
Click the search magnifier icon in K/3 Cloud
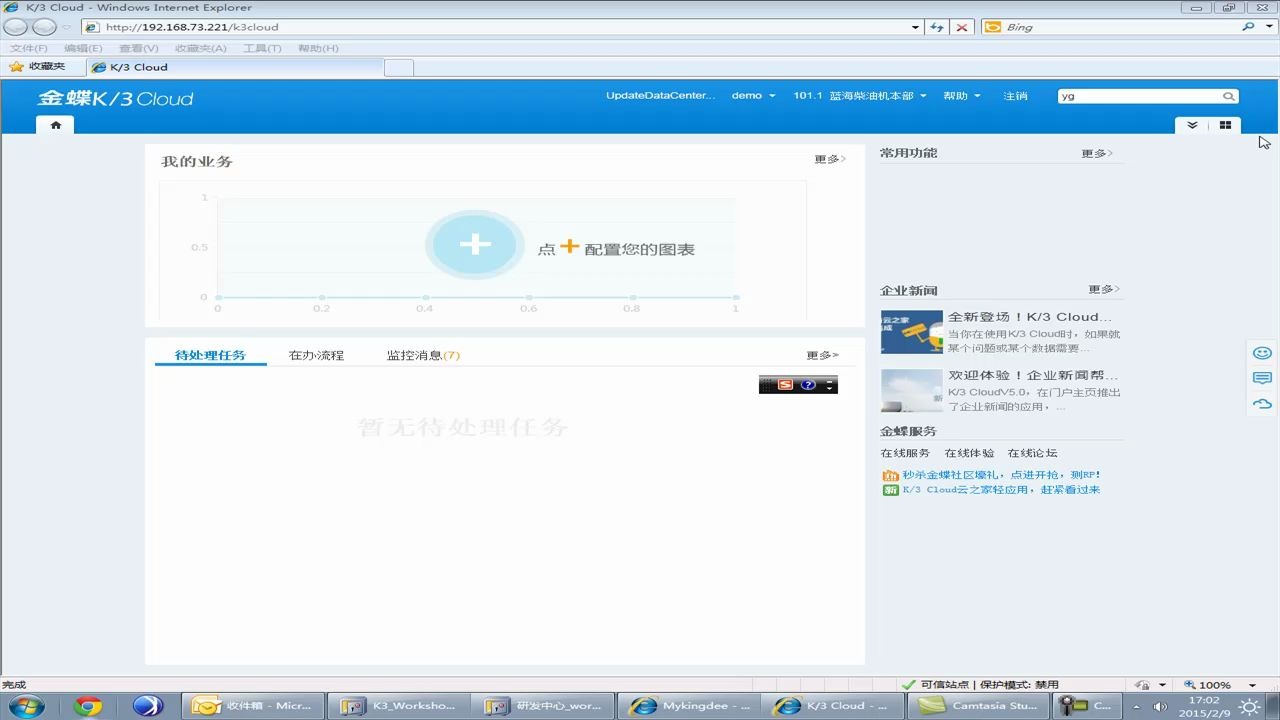[1229, 96]
